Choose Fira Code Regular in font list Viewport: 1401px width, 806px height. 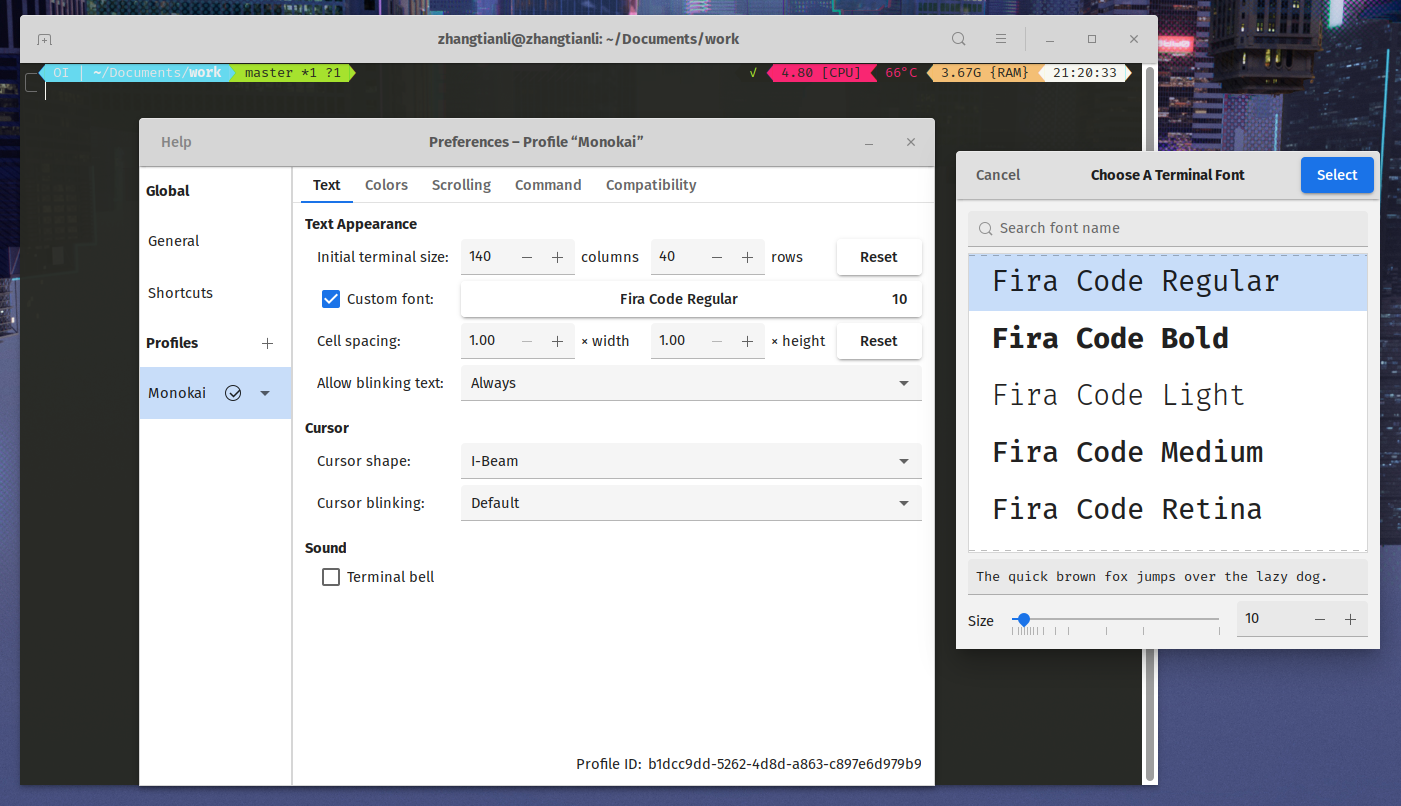coord(1167,282)
